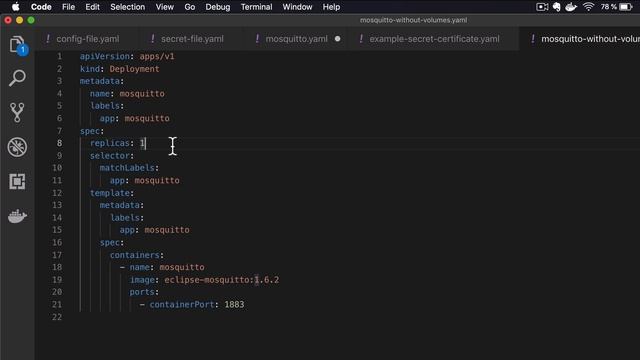Place cursor on 'replicas: 1' line
Viewport: 640px width, 360px height.
118,143
